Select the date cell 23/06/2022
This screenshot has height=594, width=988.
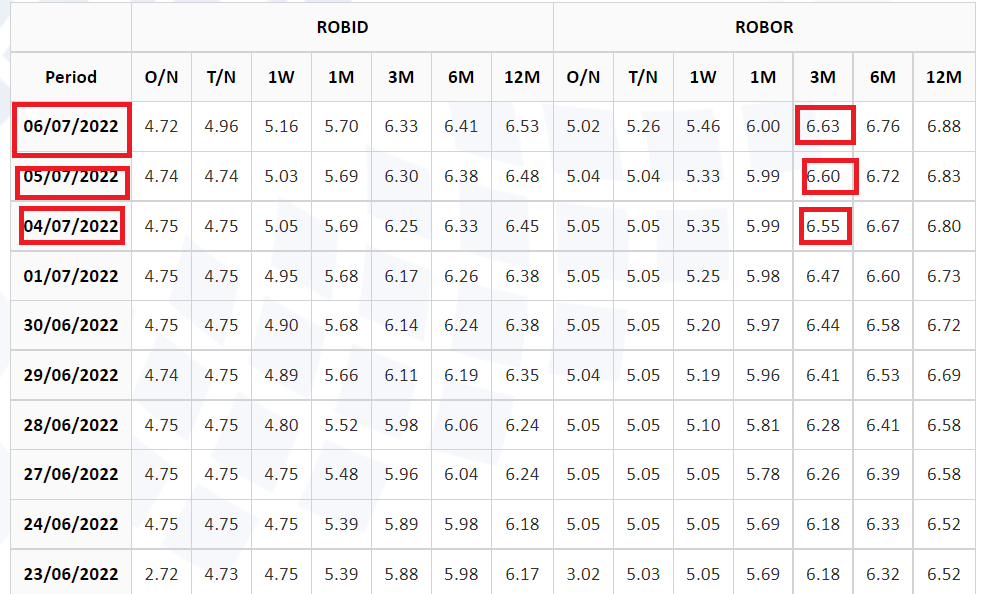pyautogui.click(x=71, y=574)
